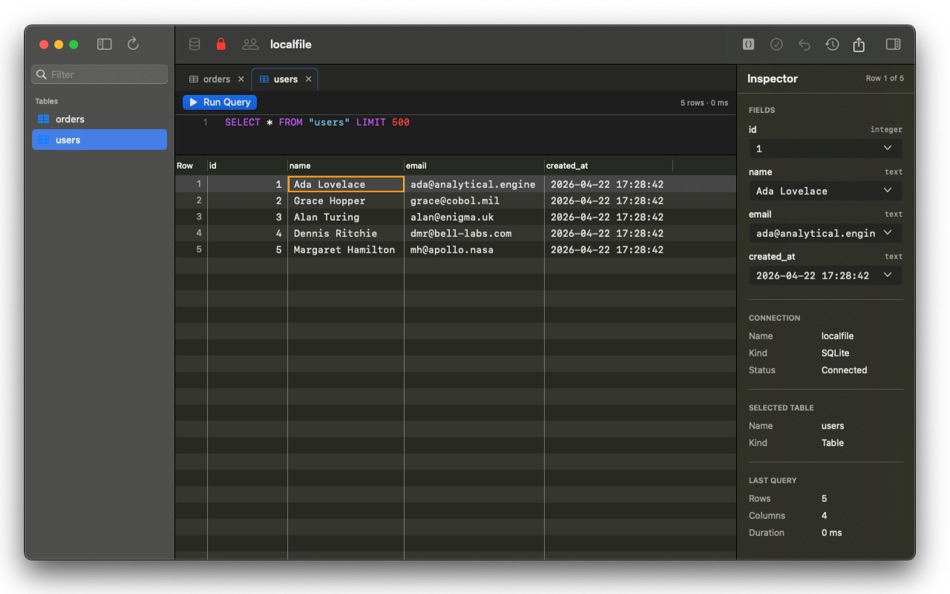Screen dimensions: 950x594
Task: Click the localfile connection title
Action: click(x=291, y=44)
